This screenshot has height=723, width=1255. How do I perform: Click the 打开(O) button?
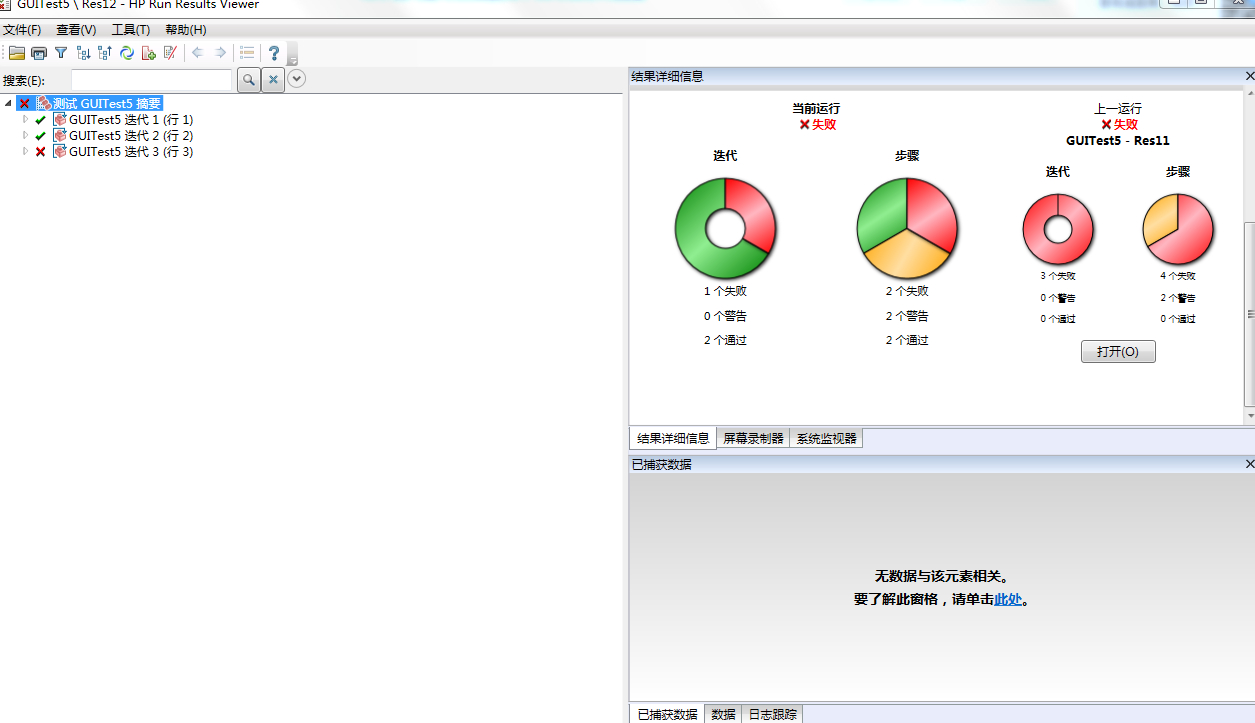(x=1118, y=351)
